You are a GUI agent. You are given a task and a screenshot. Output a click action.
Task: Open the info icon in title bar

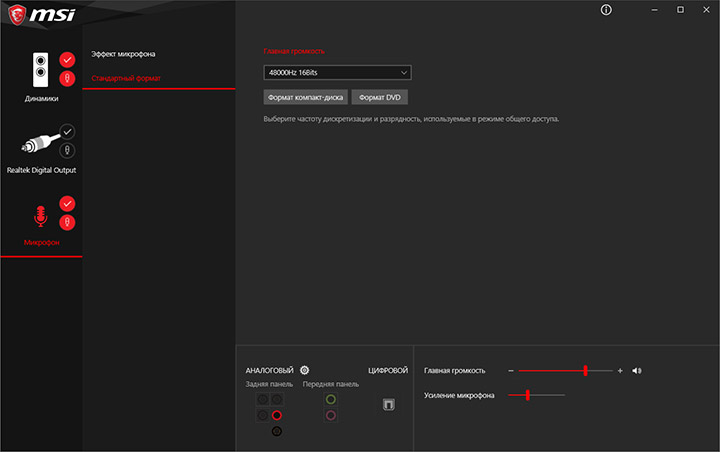[x=606, y=10]
